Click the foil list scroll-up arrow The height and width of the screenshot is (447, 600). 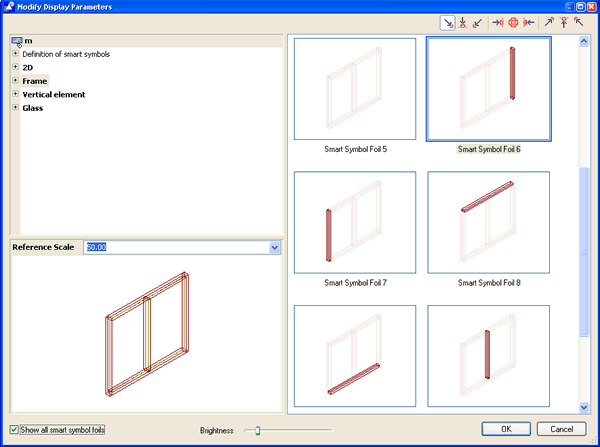tap(584, 41)
